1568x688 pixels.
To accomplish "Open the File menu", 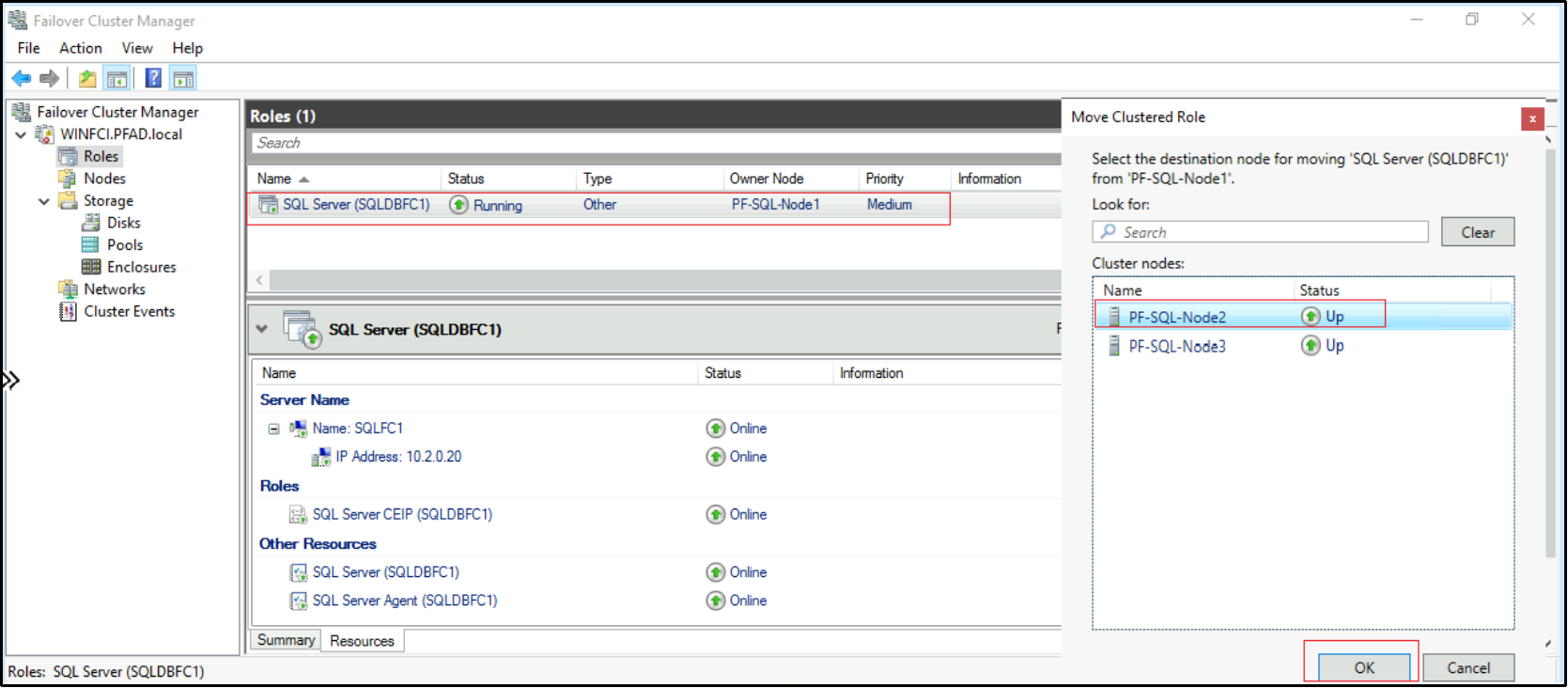I will pos(29,48).
